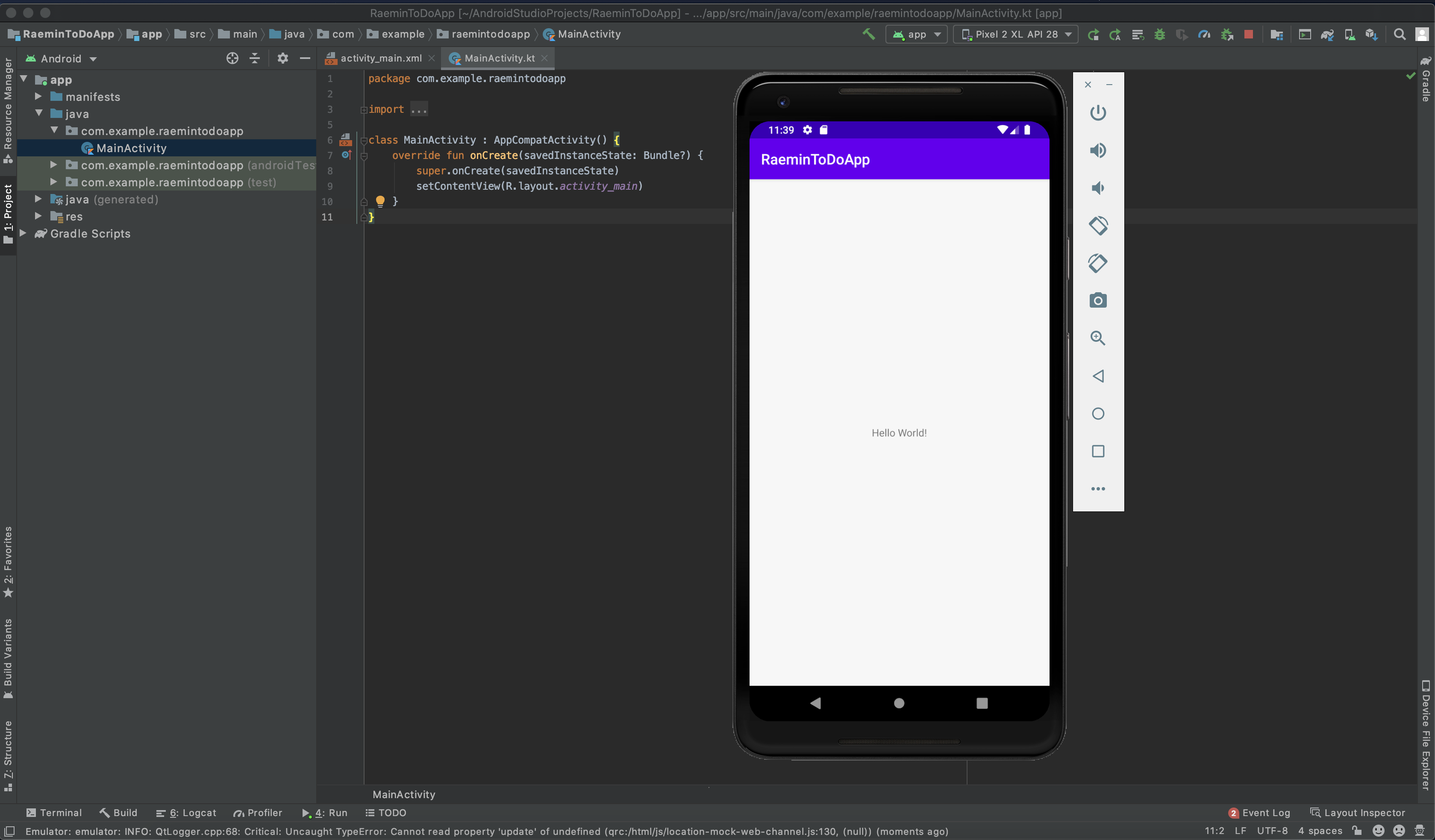Expand the res folder
The width and height of the screenshot is (1435, 840).
point(39,216)
